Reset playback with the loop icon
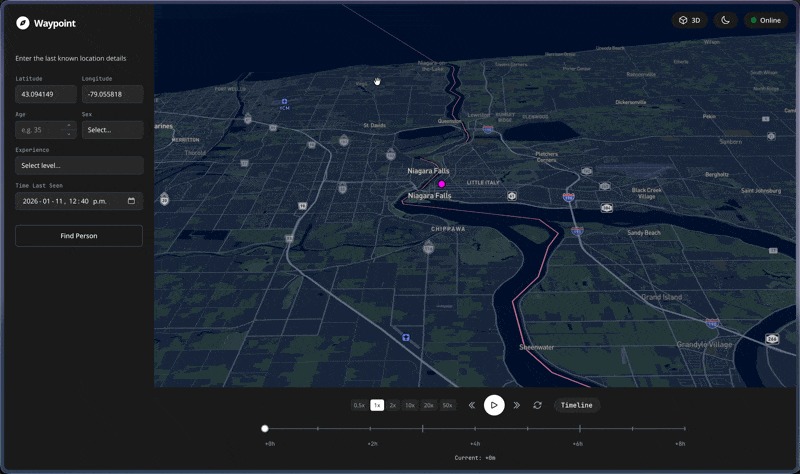This screenshot has width=800, height=474. point(537,405)
